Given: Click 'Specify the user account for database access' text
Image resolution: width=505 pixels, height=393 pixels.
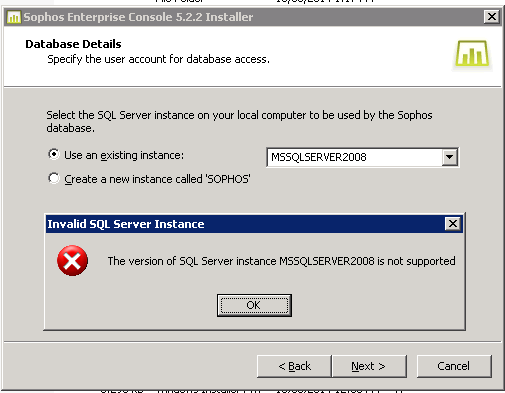Looking at the screenshot, I should click(158, 59).
